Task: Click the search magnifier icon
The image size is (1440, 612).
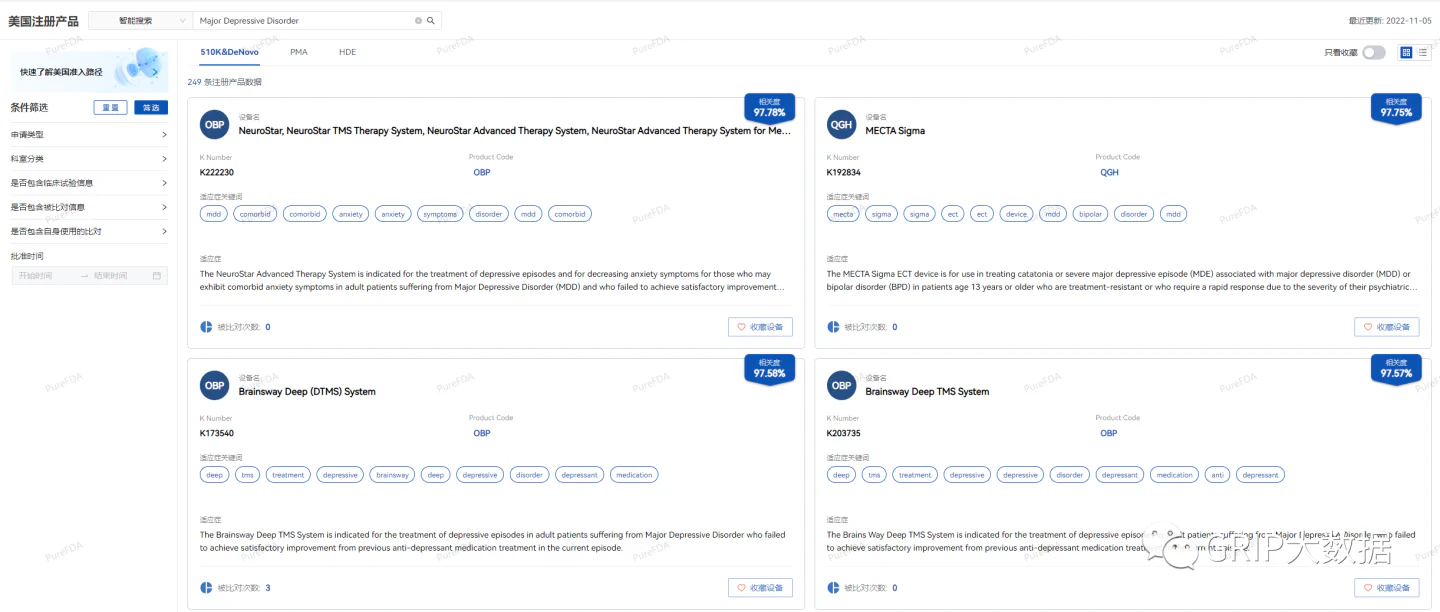Action: (431, 20)
